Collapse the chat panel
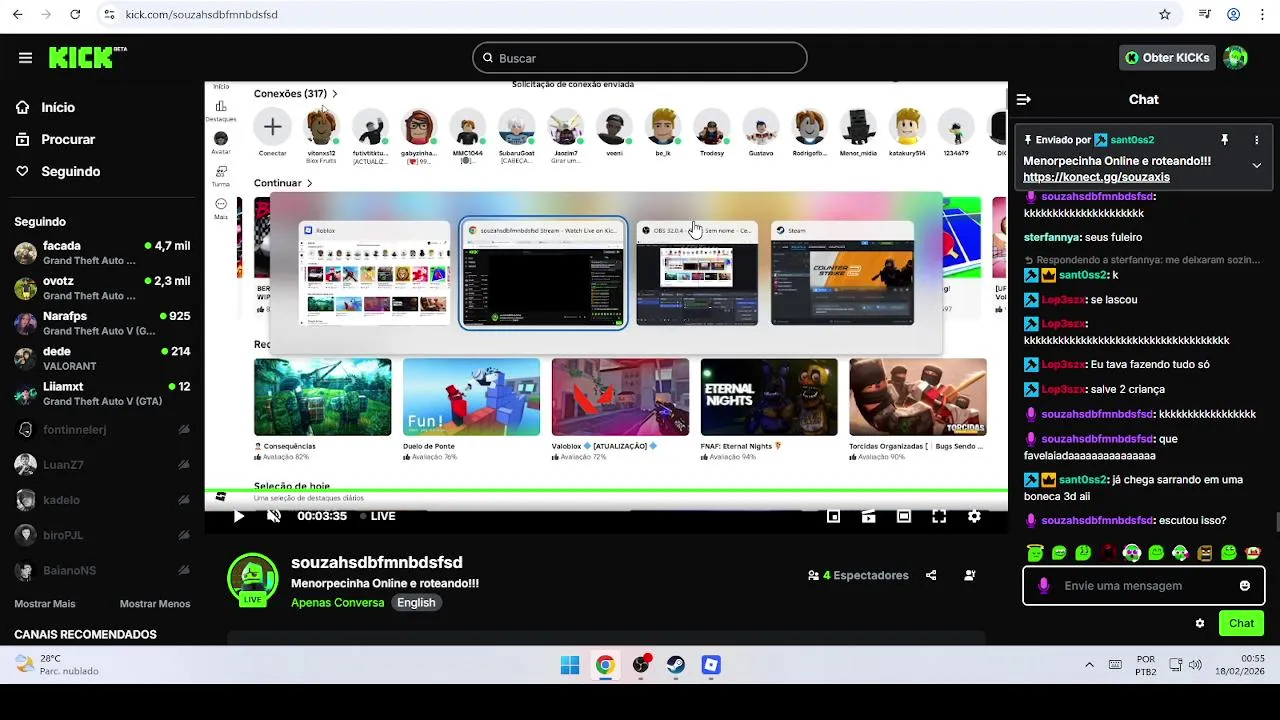The image size is (1280, 720). (1023, 99)
